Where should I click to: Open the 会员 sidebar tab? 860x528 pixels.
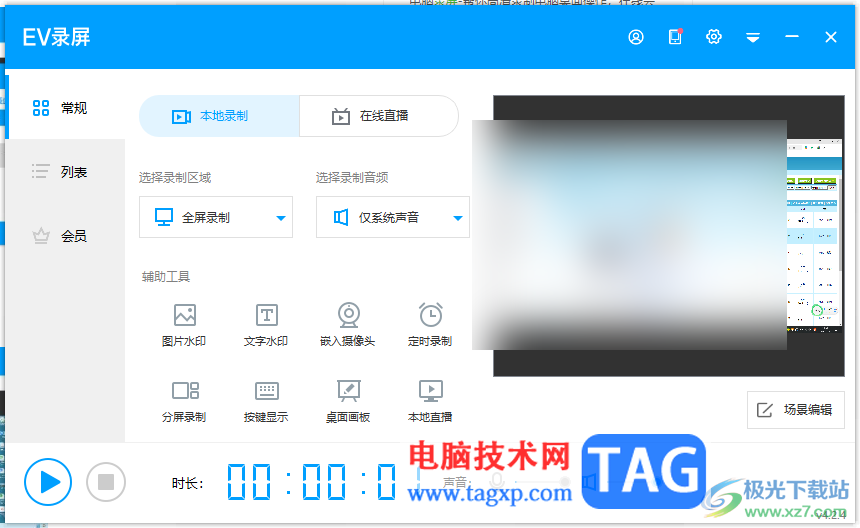coord(66,236)
